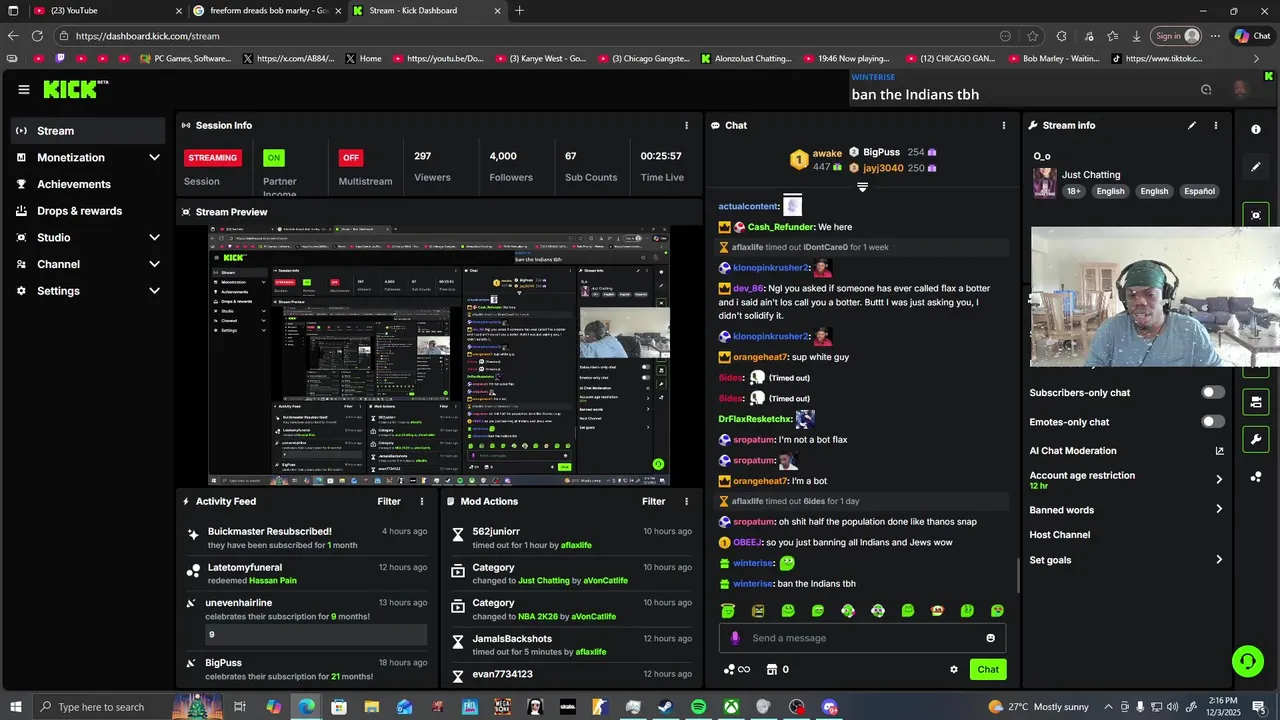Click the notifications icon in Kick header
This screenshot has height=720, width=1280.
pos(1206,89)
